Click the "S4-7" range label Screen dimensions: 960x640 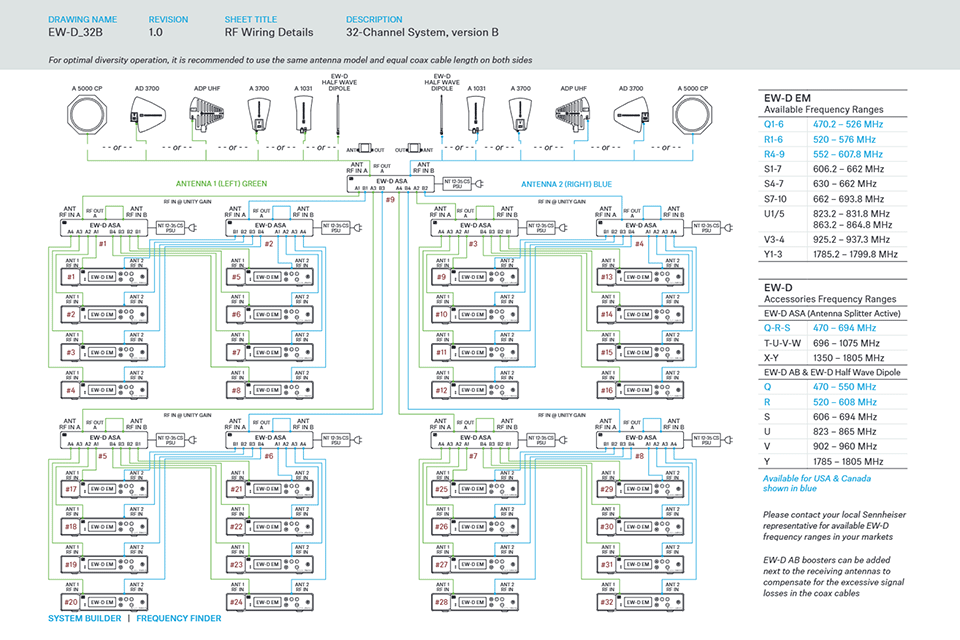[x=773, y=184]
